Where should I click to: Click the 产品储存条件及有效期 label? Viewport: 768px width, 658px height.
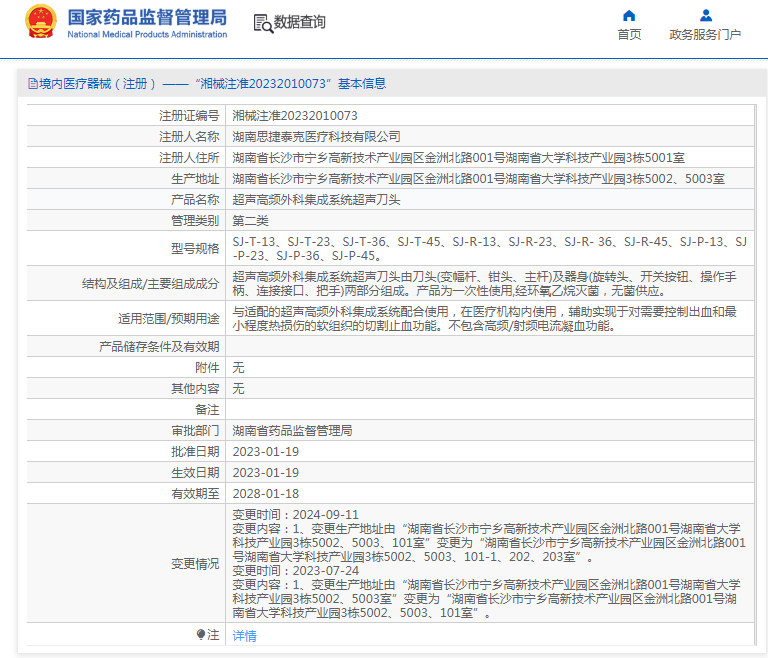[x=159, y=347]
